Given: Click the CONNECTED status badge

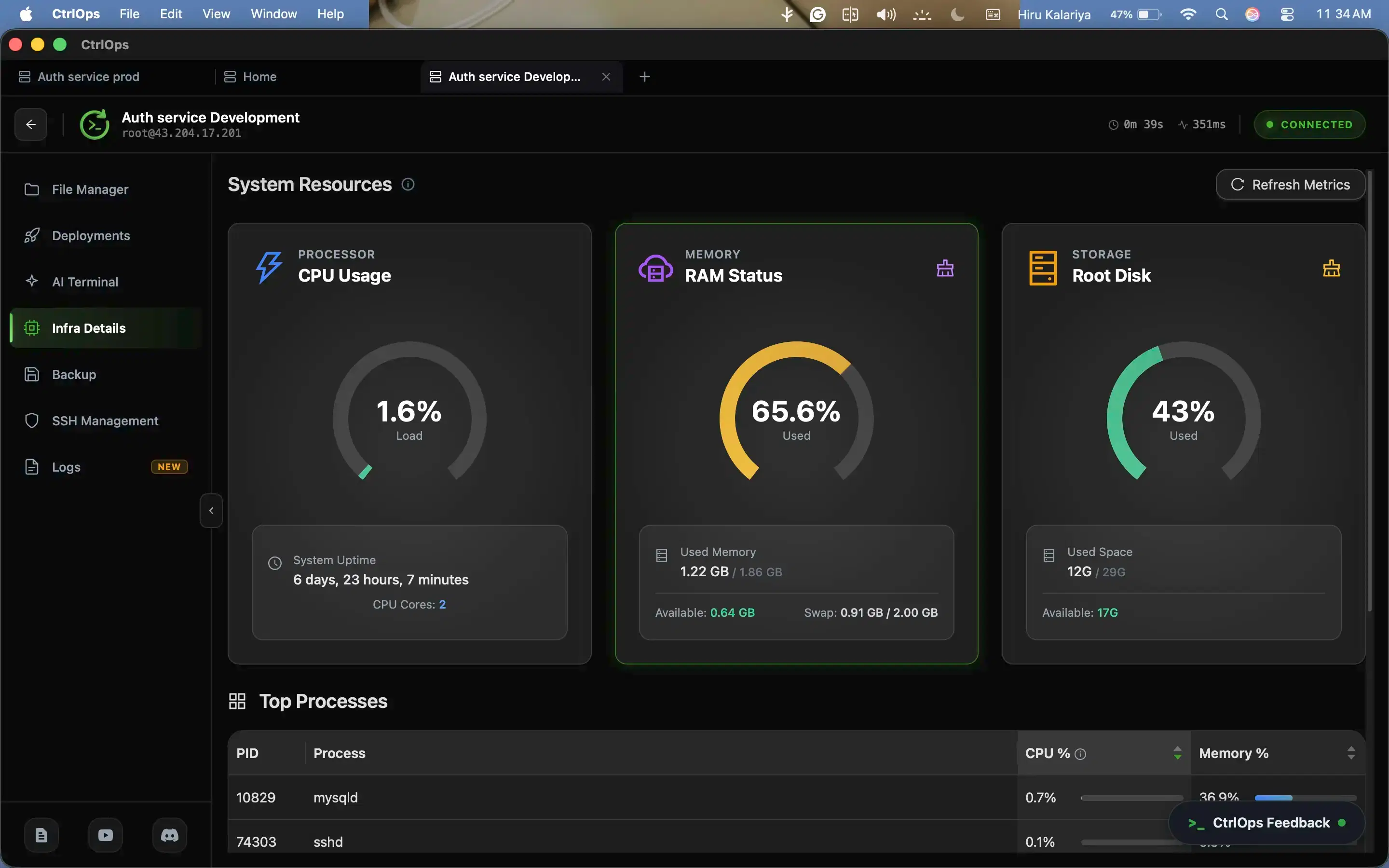Looking at the screenshot, I should point(1309,124).
